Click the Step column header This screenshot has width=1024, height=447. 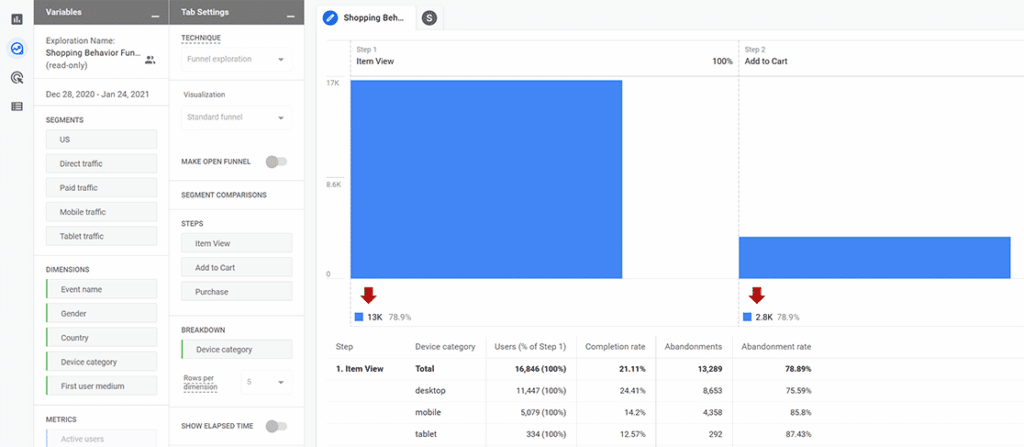[344, 346]
